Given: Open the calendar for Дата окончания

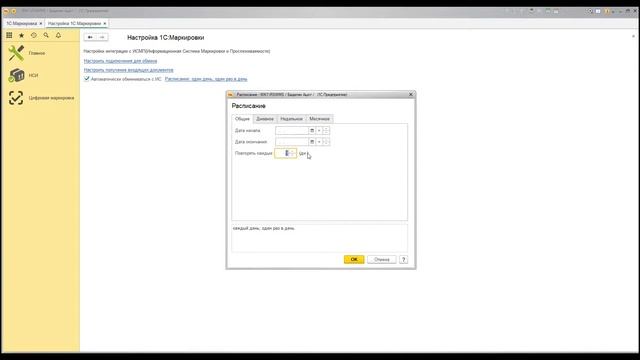Looking at the screenshot, I should [312, 142].
